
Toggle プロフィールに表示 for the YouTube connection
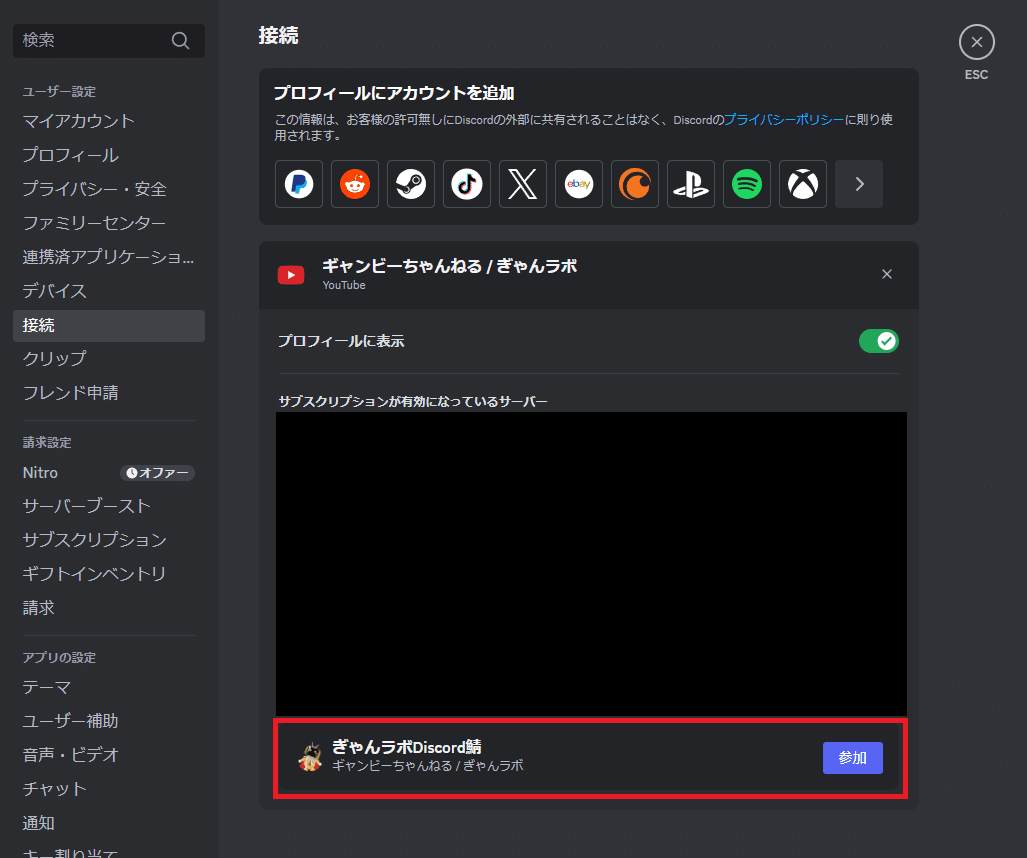coord(879,341)
